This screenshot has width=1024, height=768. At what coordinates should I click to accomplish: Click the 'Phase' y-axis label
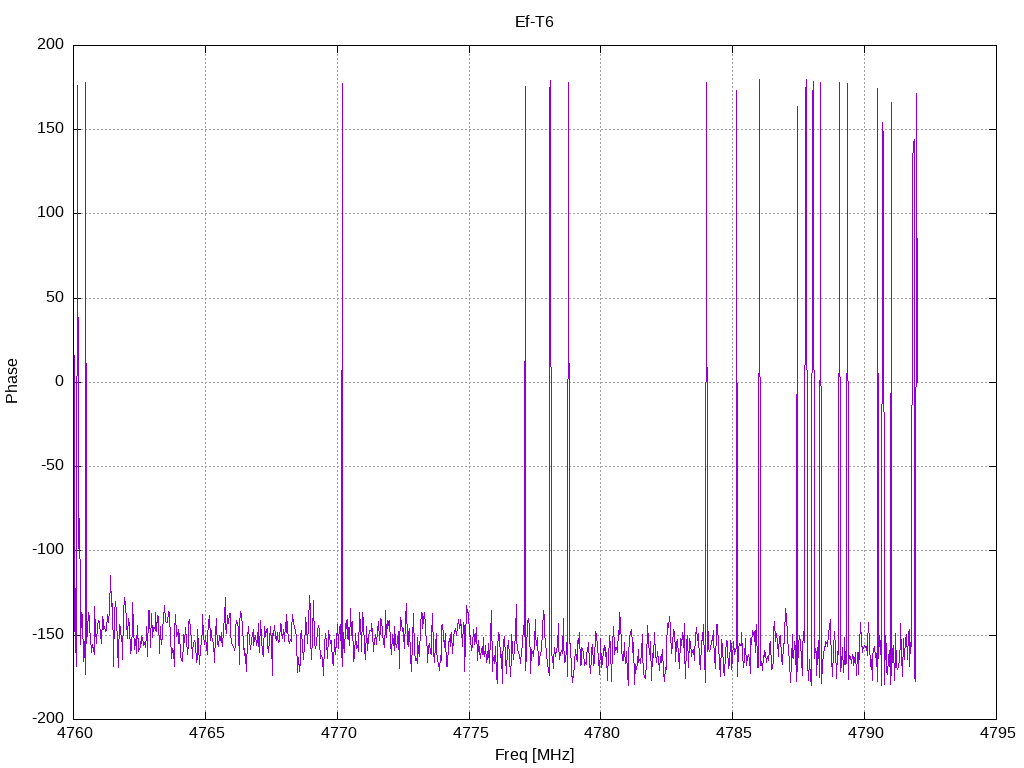click(x=12, y=381)
